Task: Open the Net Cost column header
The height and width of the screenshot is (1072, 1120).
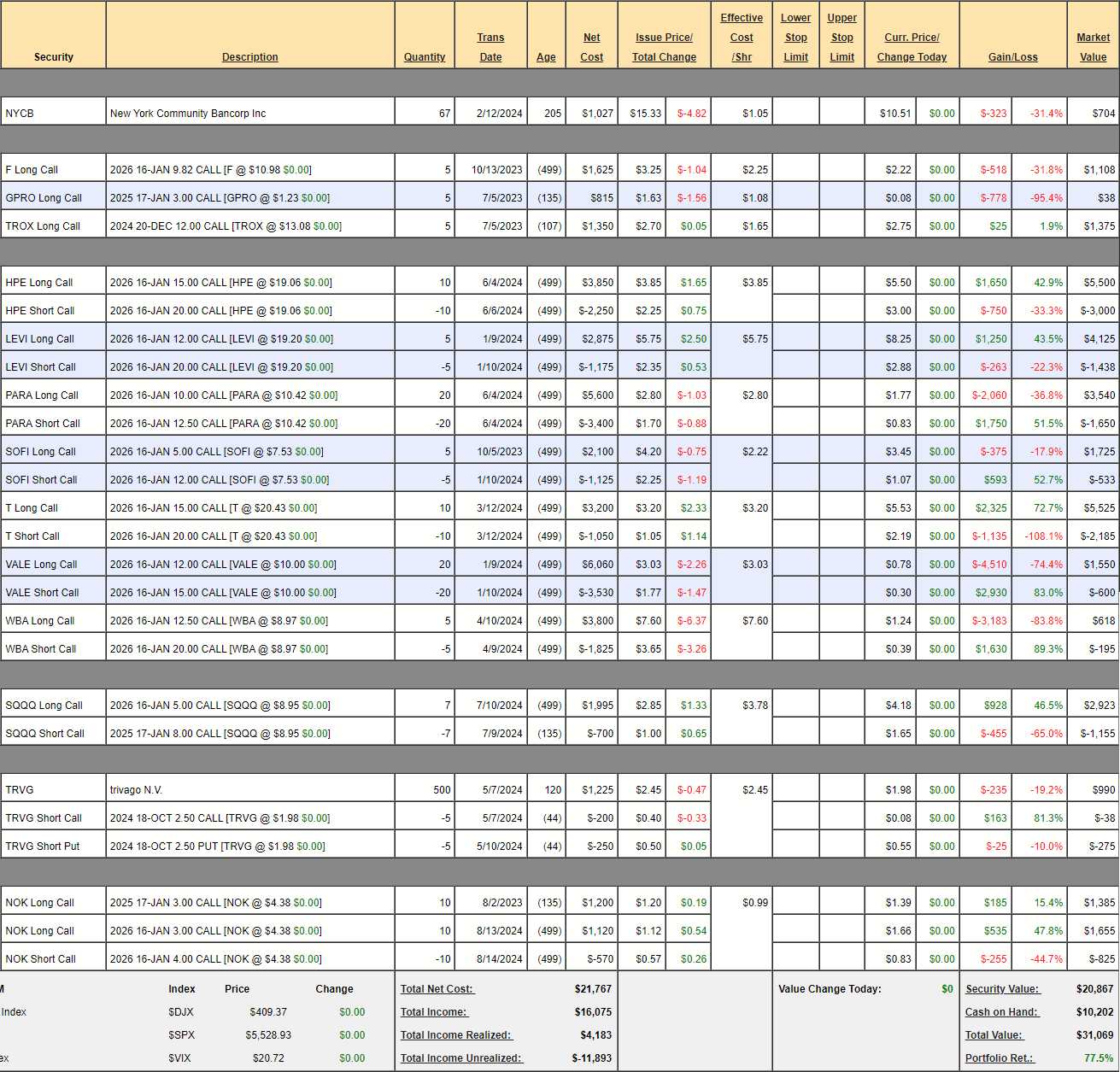Action: tap(591, 47)
